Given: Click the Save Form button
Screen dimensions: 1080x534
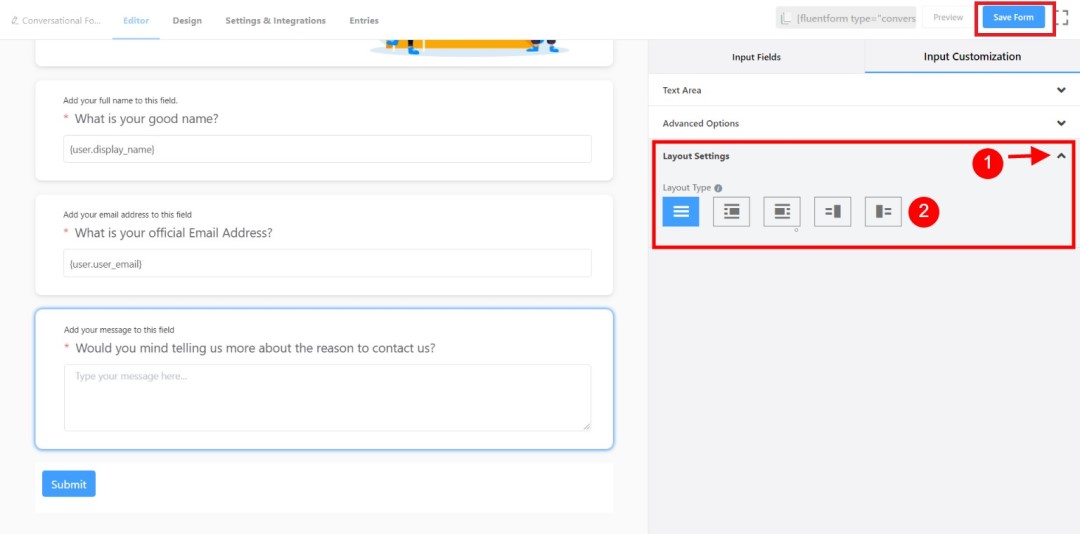Looking at the screenshot, I should pyautogui.click(x=1013, y=17).
